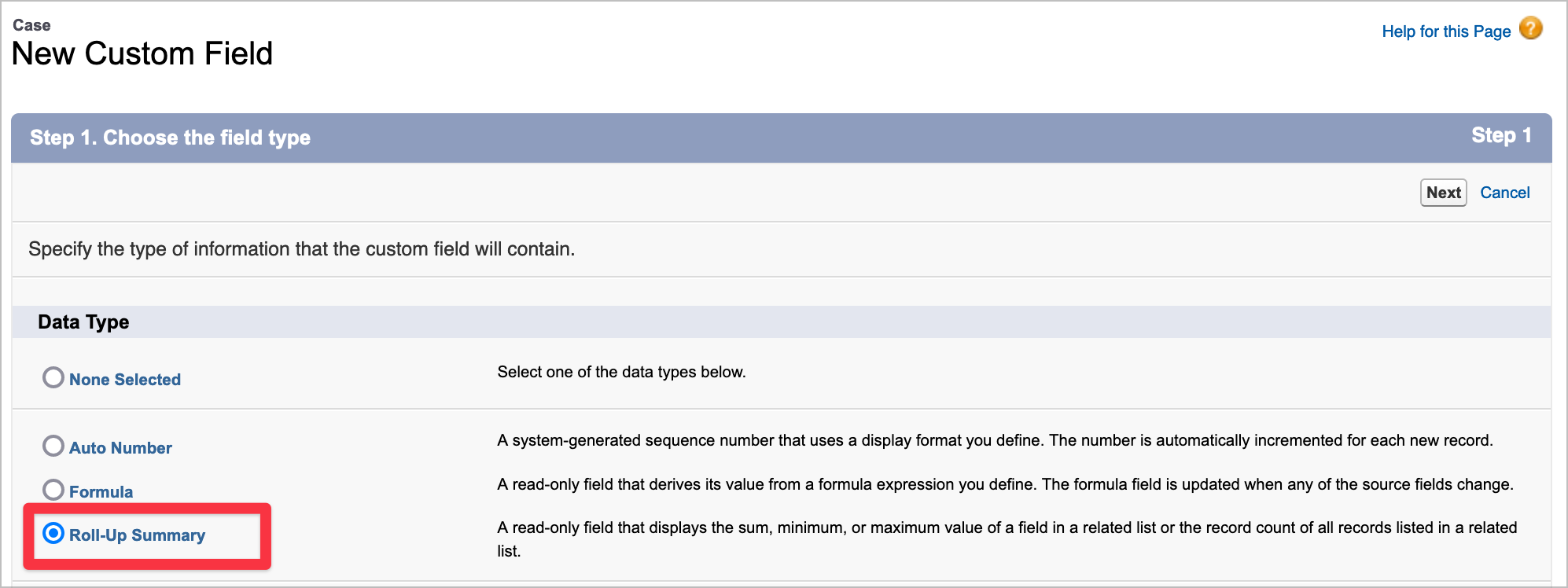Open the Help for this Page link
Viewport: 1568px width, 588px height.
pos(1445,31)
